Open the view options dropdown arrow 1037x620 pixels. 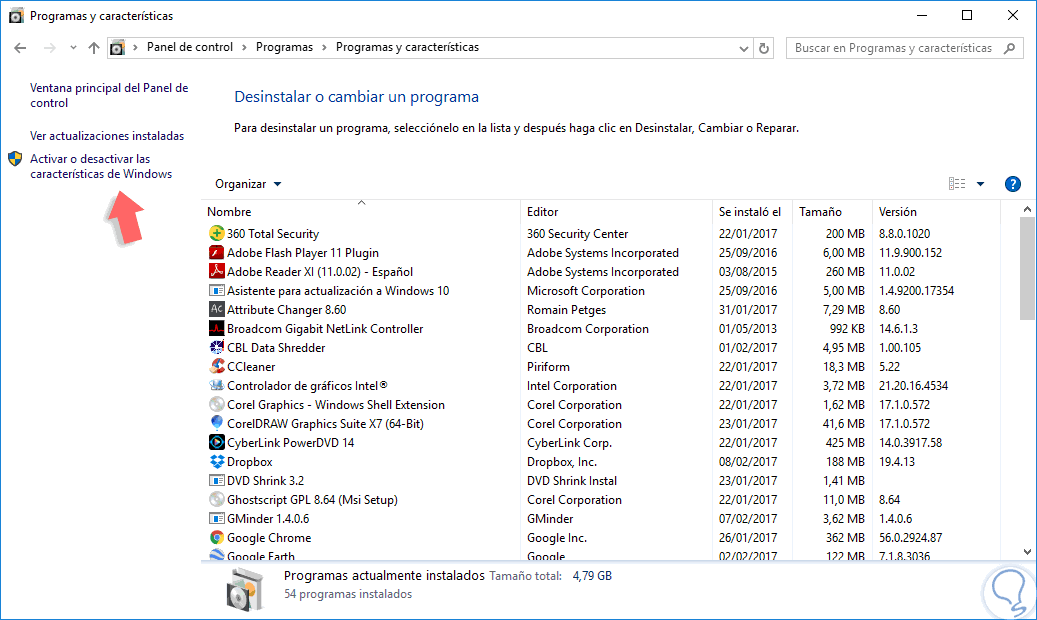pos(980,184)
